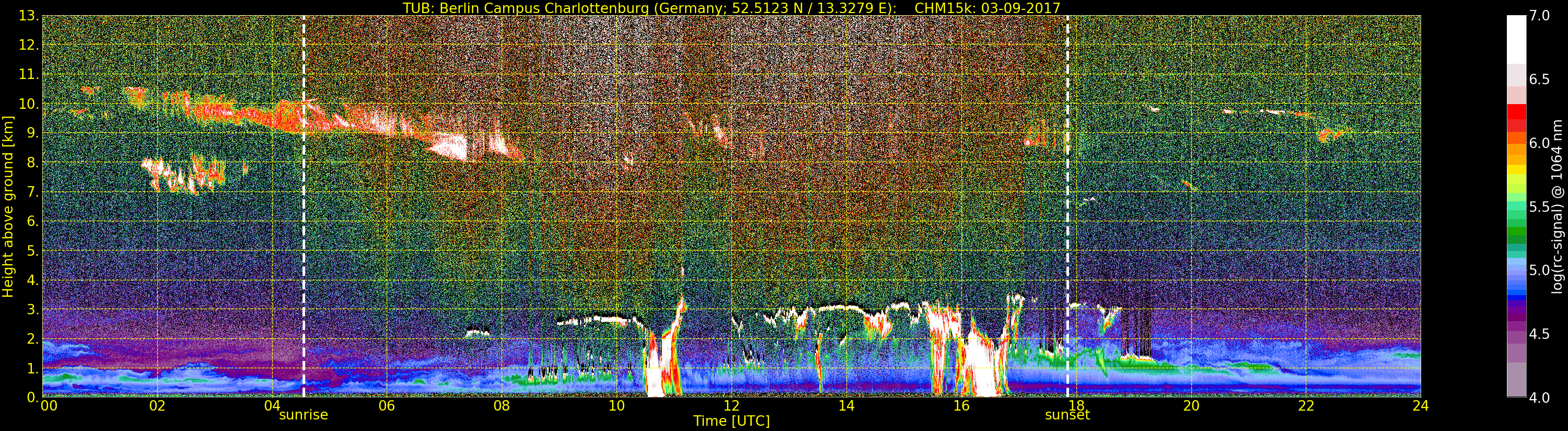Click the time axis tick '10'

point(617,405)
